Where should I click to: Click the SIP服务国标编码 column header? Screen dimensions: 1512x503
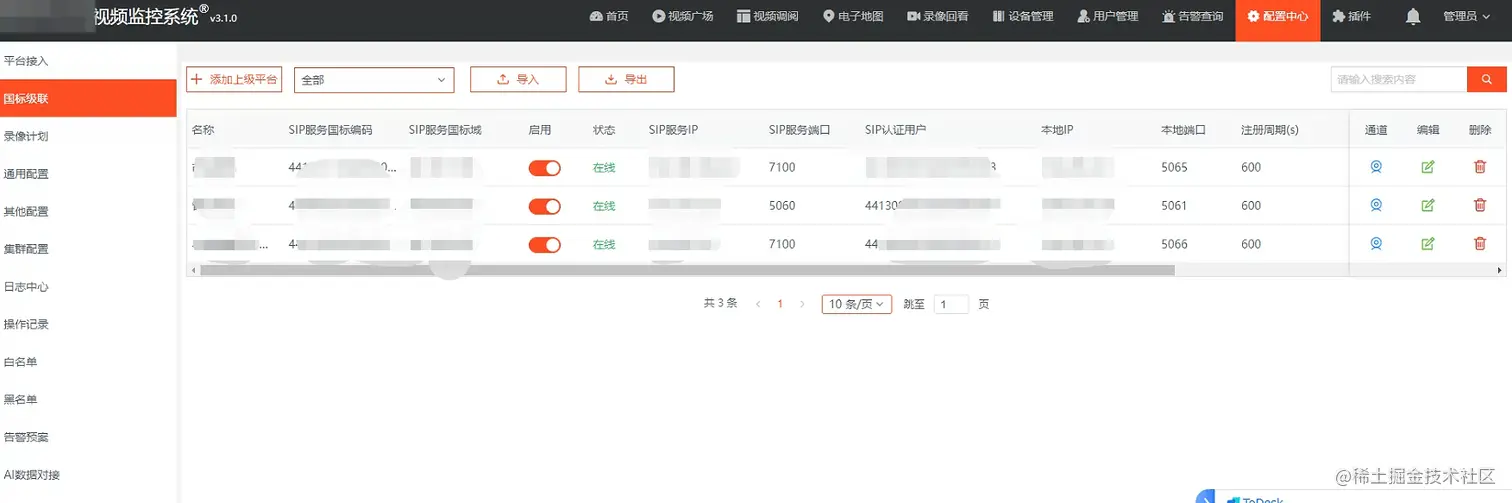[330, 130]
